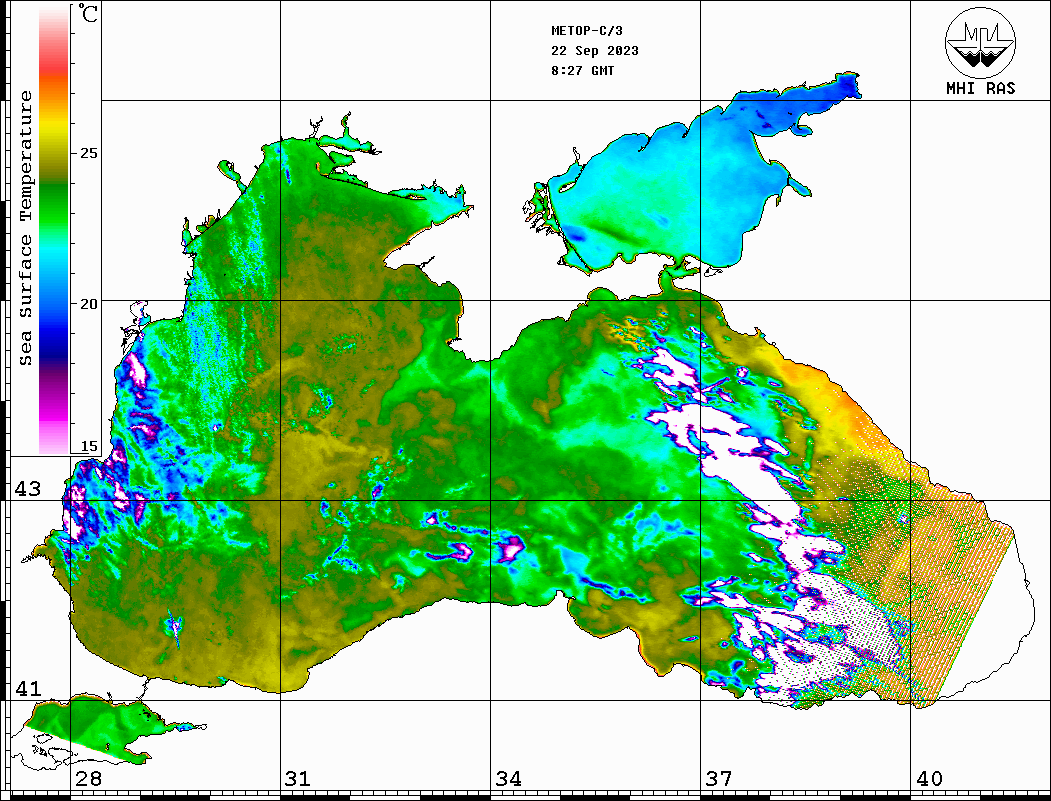Click the Sea Surface Temperature vertical title
This screenshot has height=801, width=1051.
pyautogui.click(x=26, y=228)
